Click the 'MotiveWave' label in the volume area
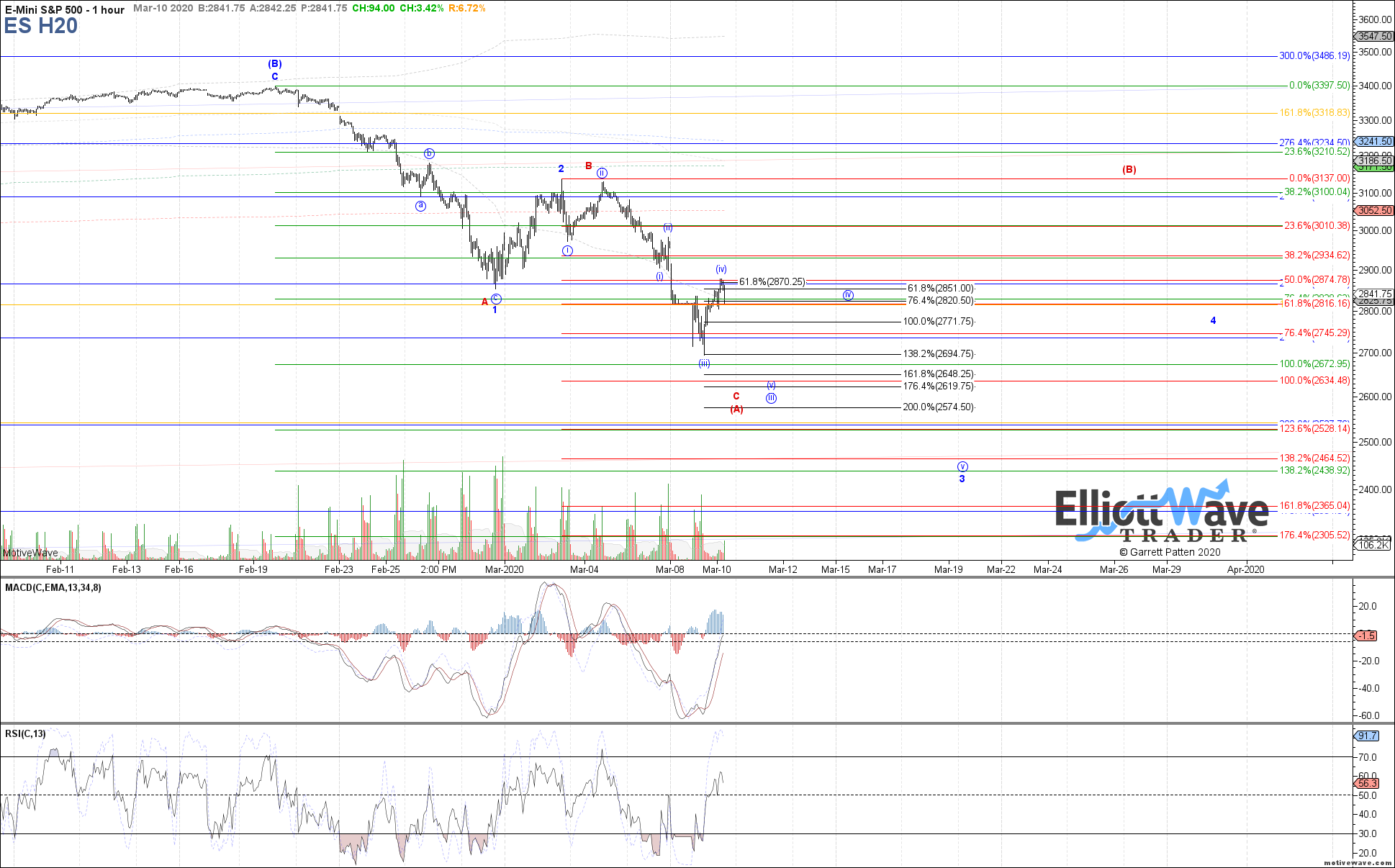The image size is (1395, 868). [31, 553]
